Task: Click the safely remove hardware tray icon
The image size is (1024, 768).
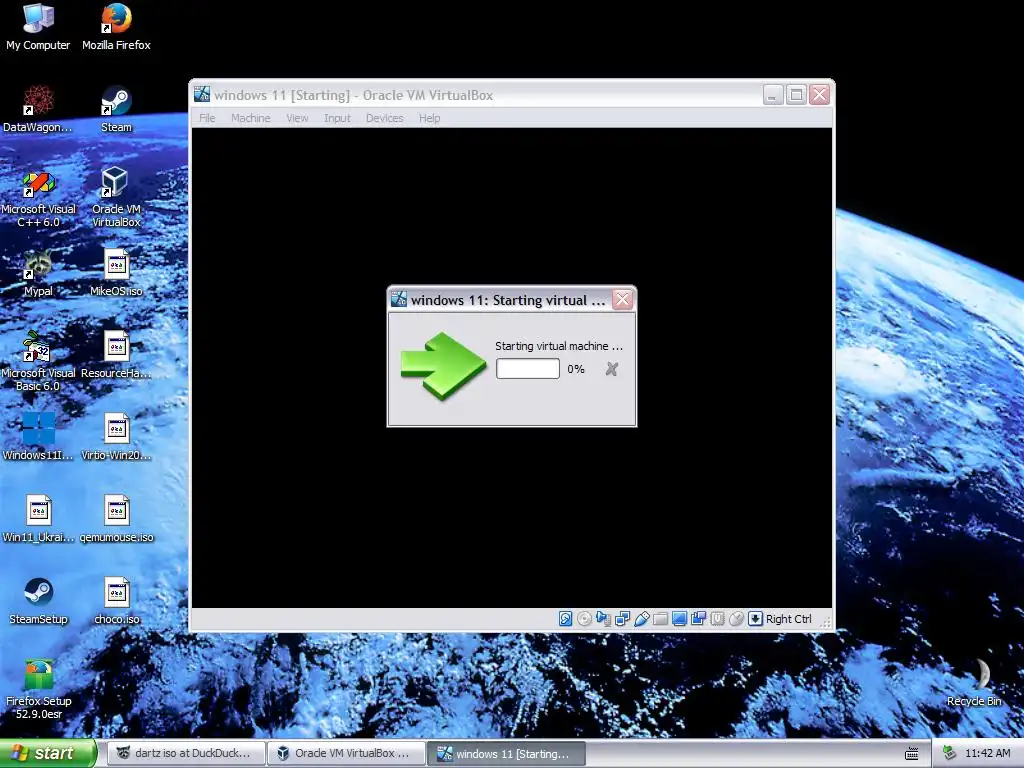Action: coord(950,754)
